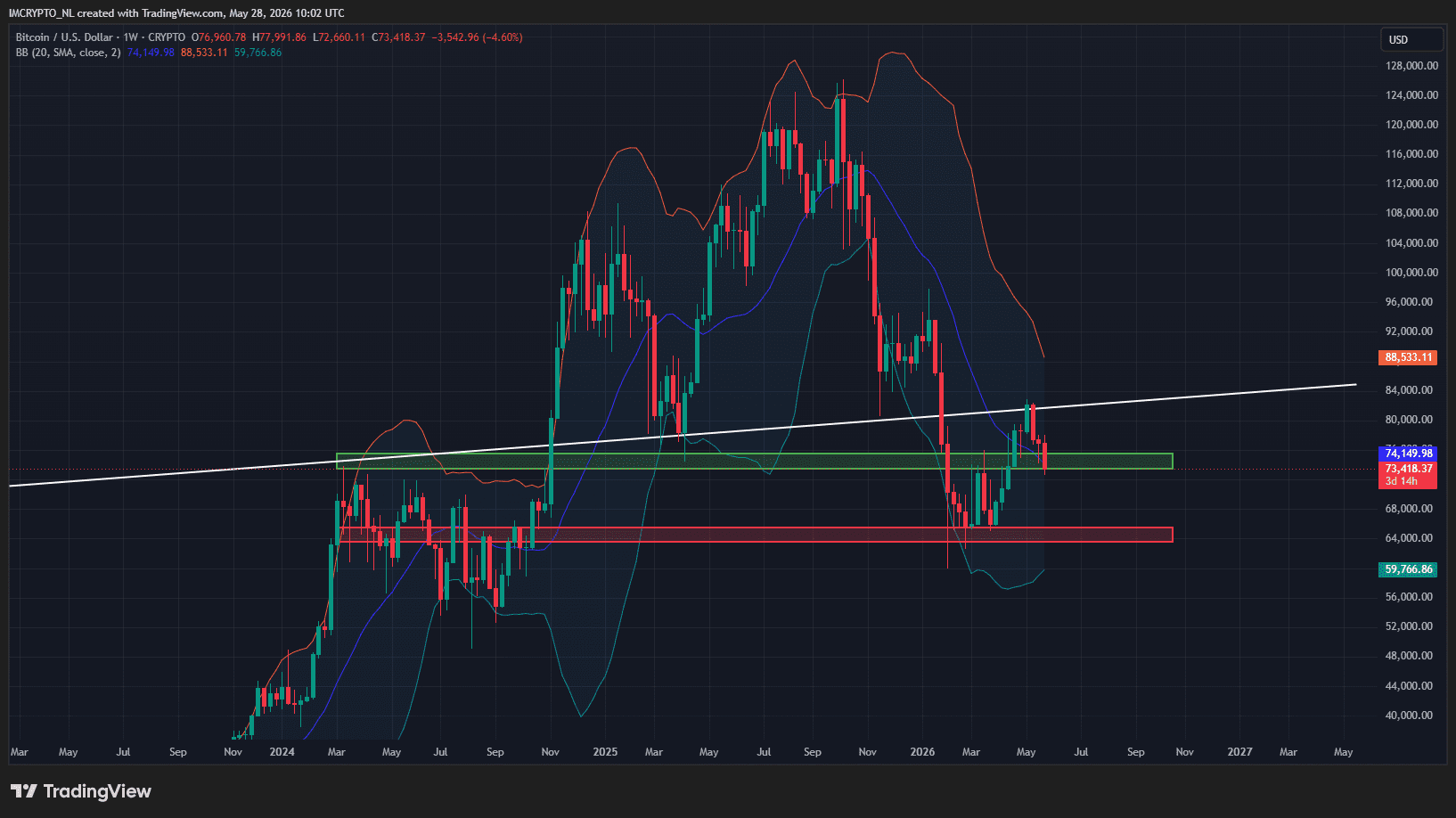Click the 44,000.00 price axis label
This screenshot has height=818, width=1456.
[x=1409, y=686]
